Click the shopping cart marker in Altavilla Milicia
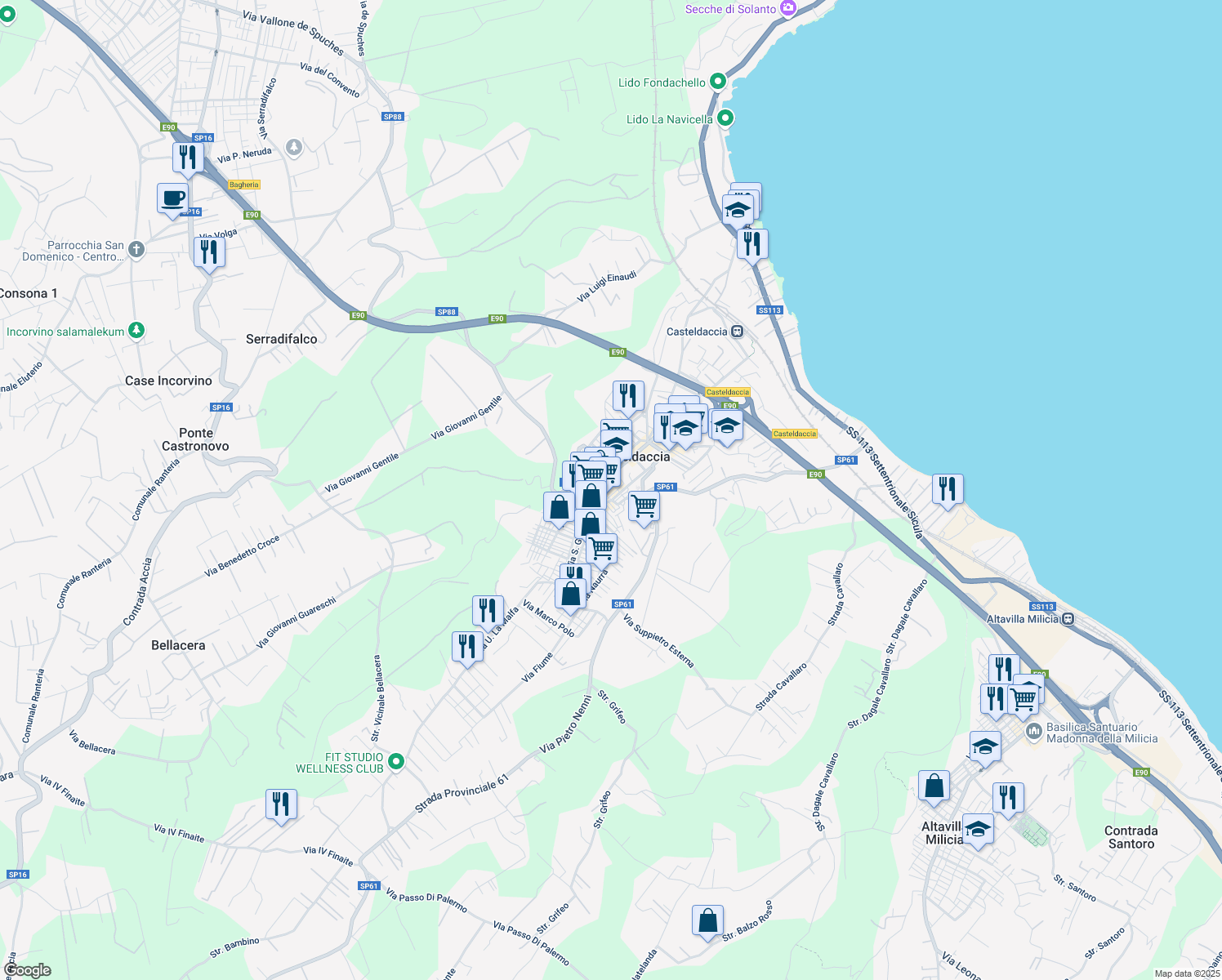 pyautogui.click(x=1023, y=700)
